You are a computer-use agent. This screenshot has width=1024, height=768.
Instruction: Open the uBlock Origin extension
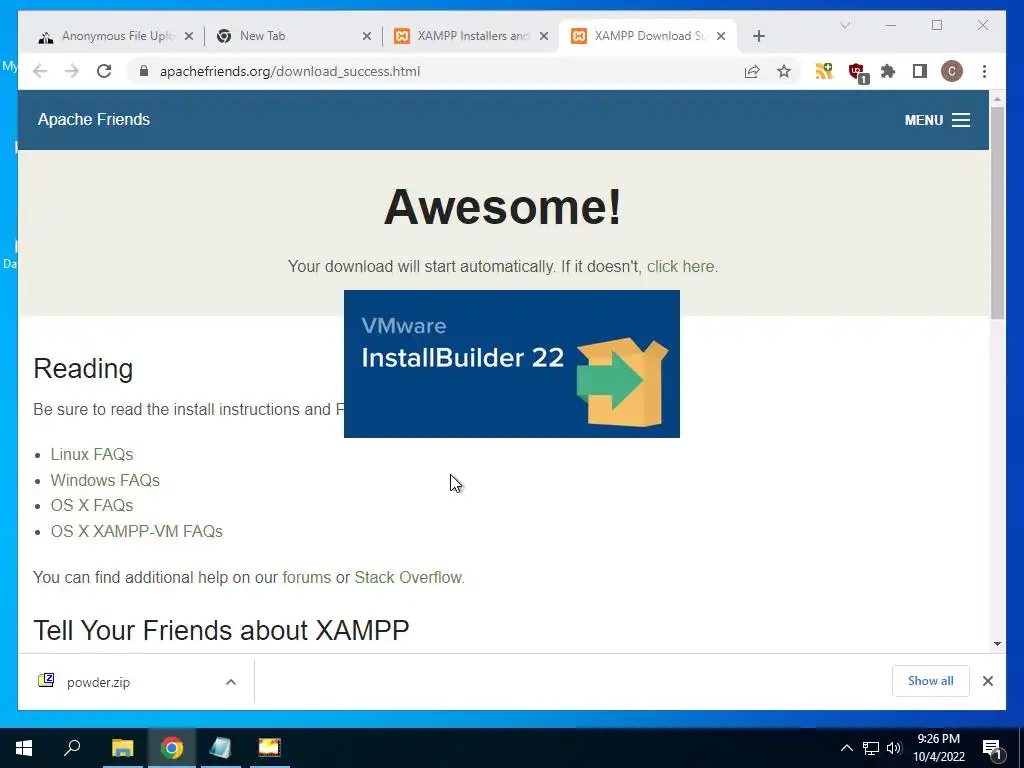857,72
